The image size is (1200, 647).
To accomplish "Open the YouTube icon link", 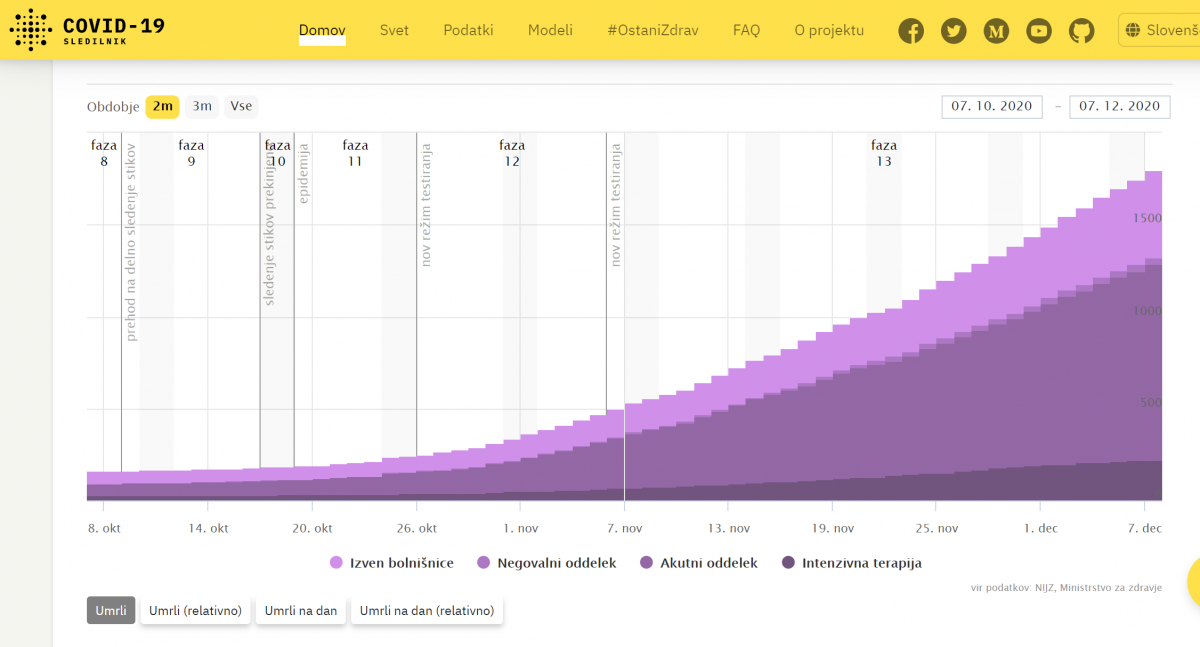I will [x=1039, y=31].
